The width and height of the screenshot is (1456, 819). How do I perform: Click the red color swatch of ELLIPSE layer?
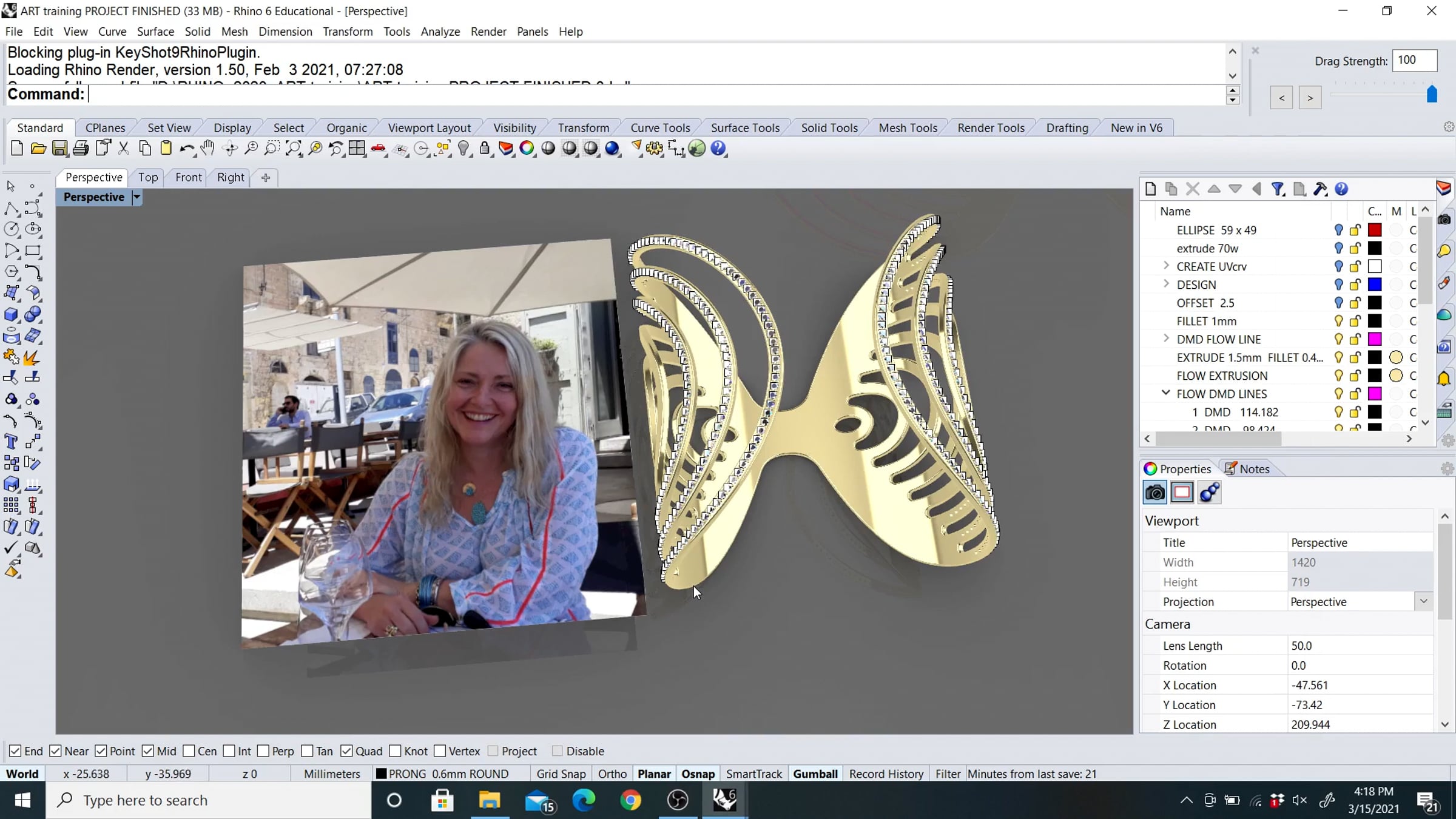(1375, 230)
